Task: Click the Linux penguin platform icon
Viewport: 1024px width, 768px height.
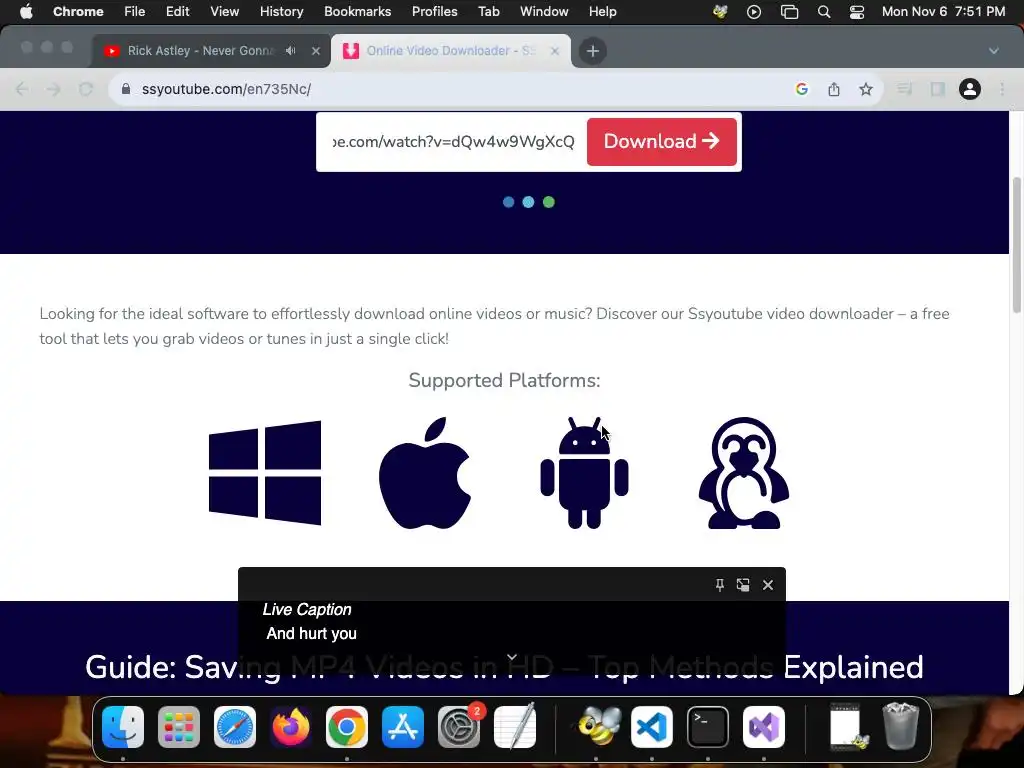Action: (744, 473)
